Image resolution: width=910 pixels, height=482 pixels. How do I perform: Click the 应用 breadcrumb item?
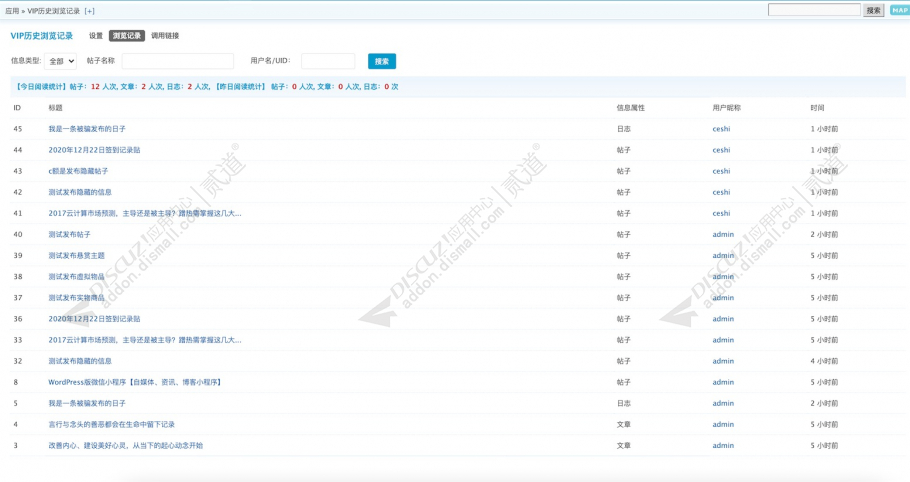(x=12, y=11)
